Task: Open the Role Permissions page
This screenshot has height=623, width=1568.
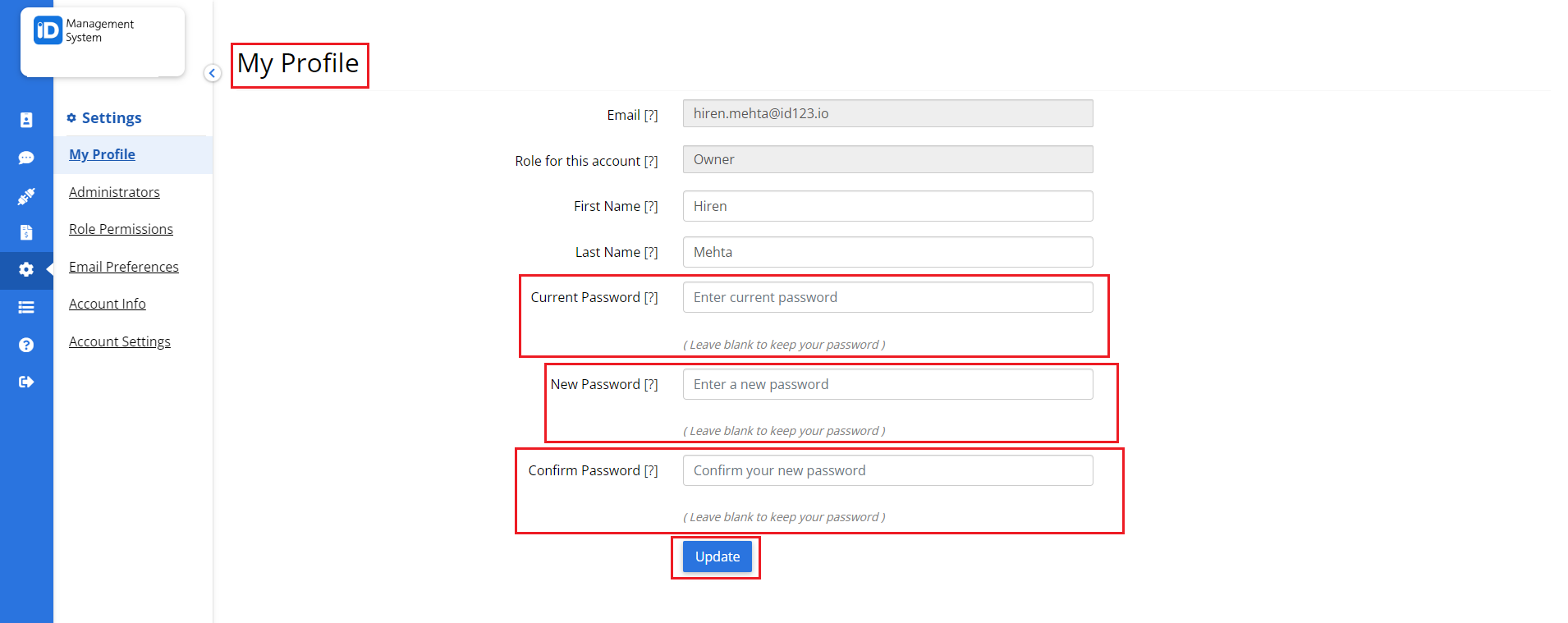Action: point(121,229)
